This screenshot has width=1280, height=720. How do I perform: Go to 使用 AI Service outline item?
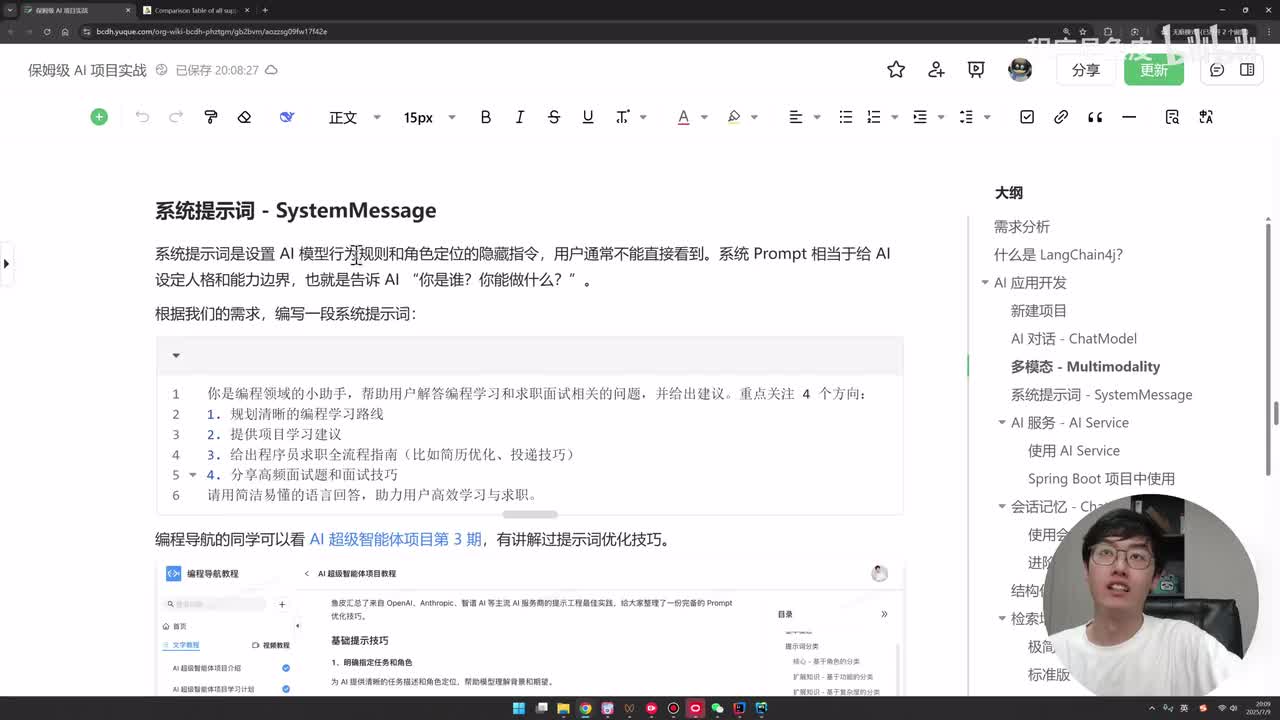click(x=1074, y=451)
